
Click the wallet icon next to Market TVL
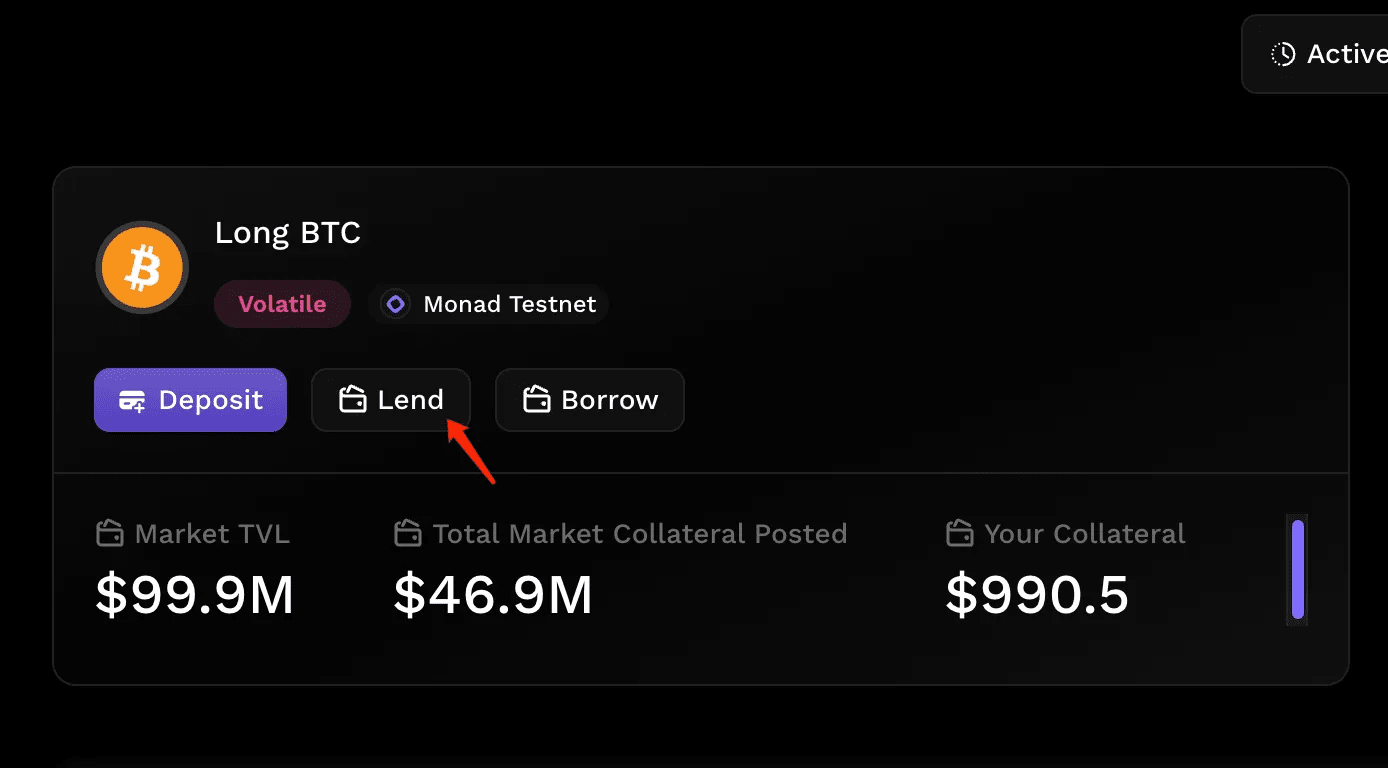(108, 533)
